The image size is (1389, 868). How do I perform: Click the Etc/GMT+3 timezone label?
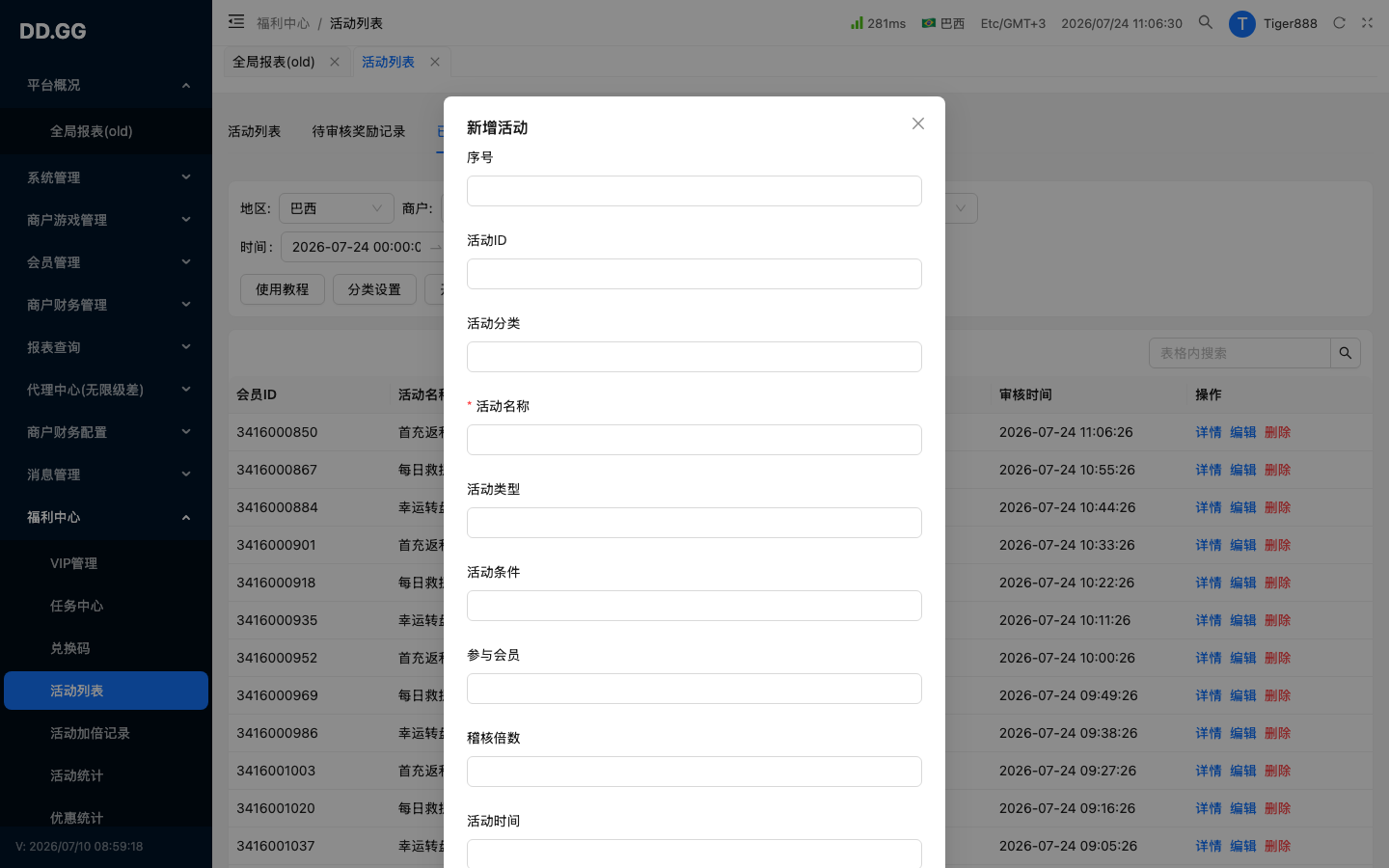(1013, 23)
